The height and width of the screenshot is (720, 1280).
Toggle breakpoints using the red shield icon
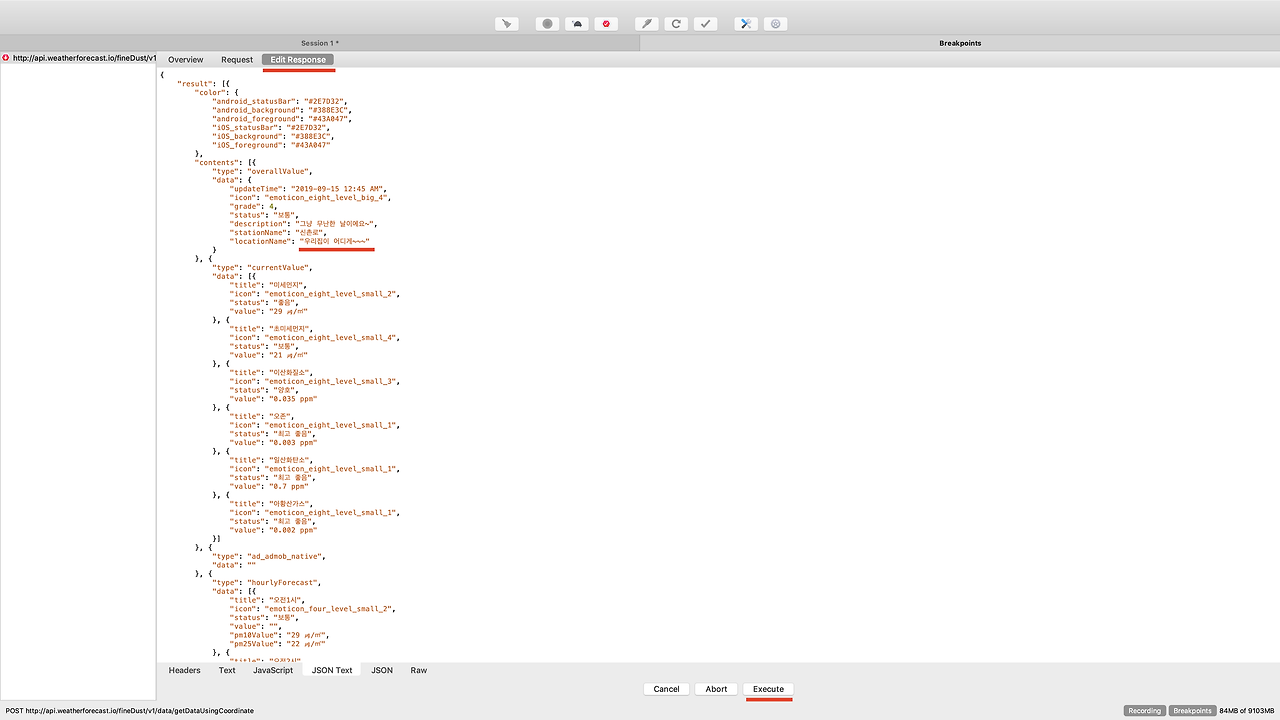click(x=606, y=23)
